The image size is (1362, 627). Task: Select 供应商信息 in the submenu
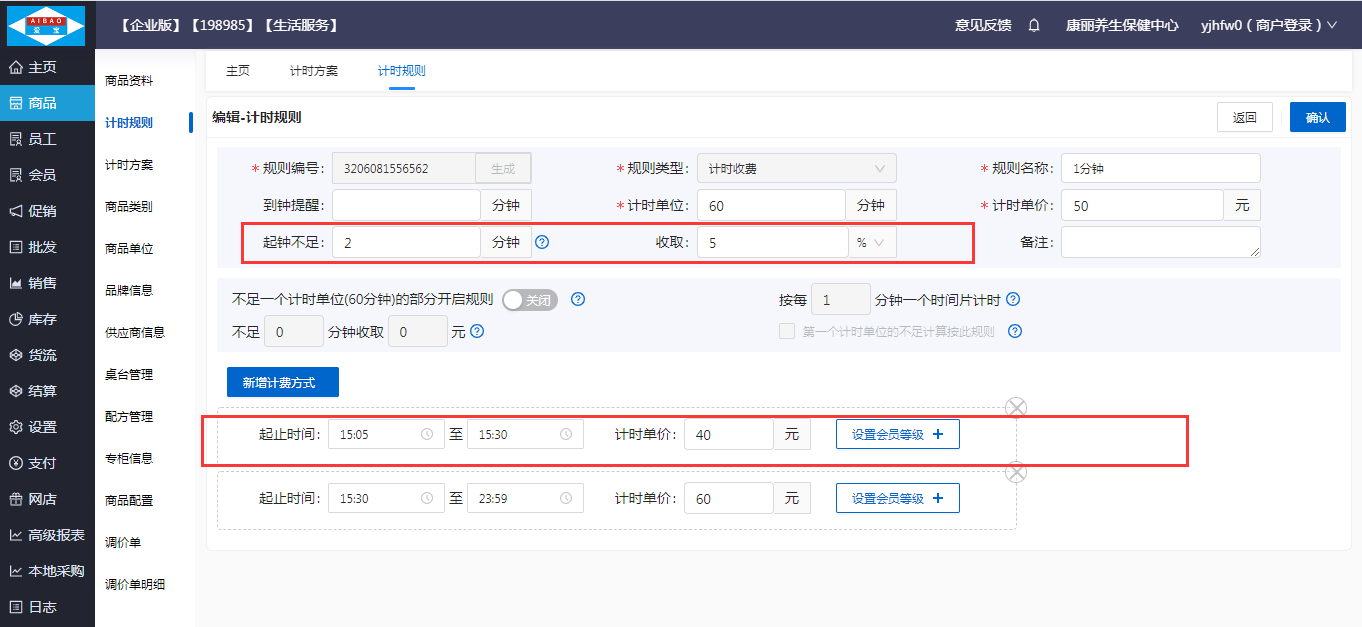click(135, 332)
